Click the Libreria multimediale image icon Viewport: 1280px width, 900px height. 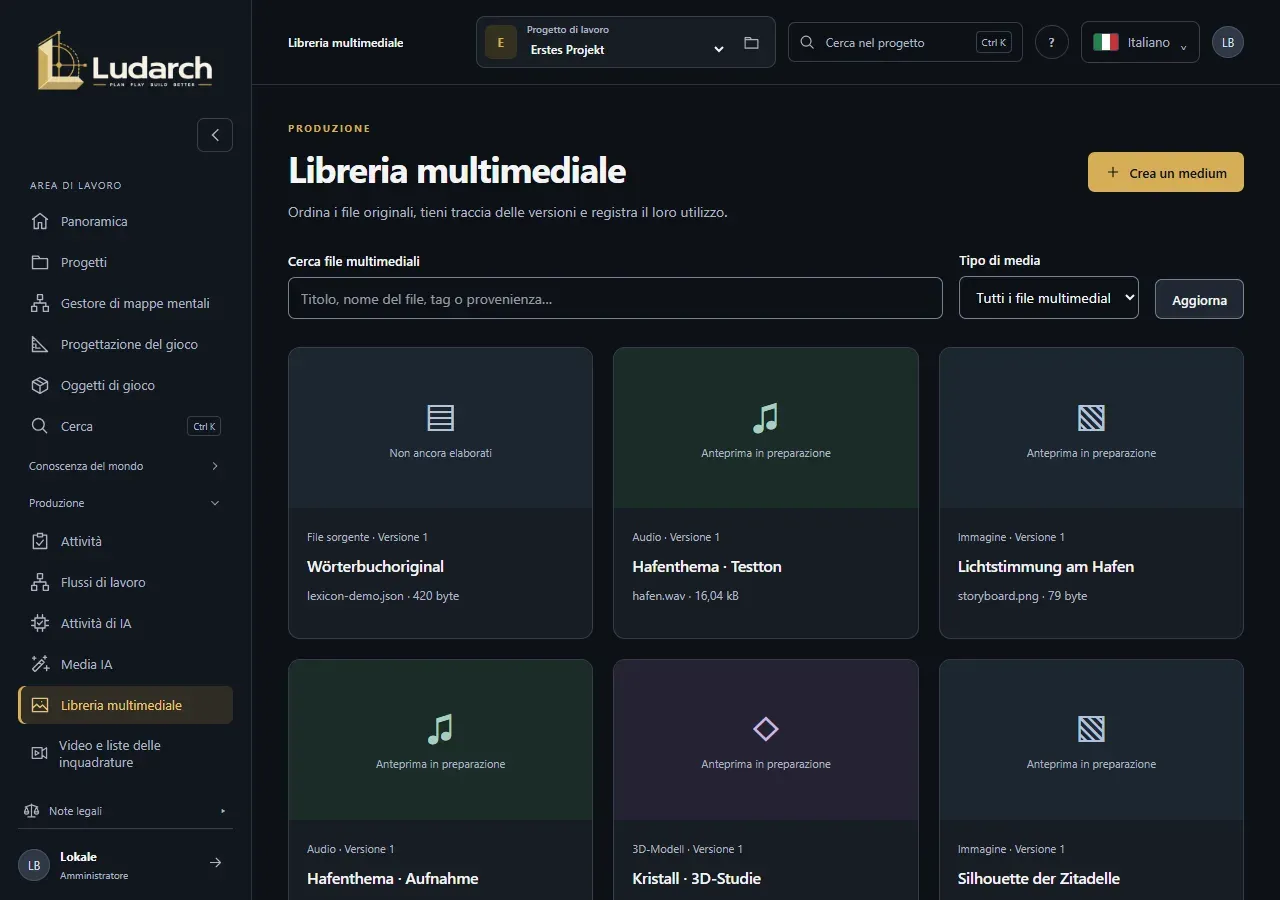pos(40,705)
